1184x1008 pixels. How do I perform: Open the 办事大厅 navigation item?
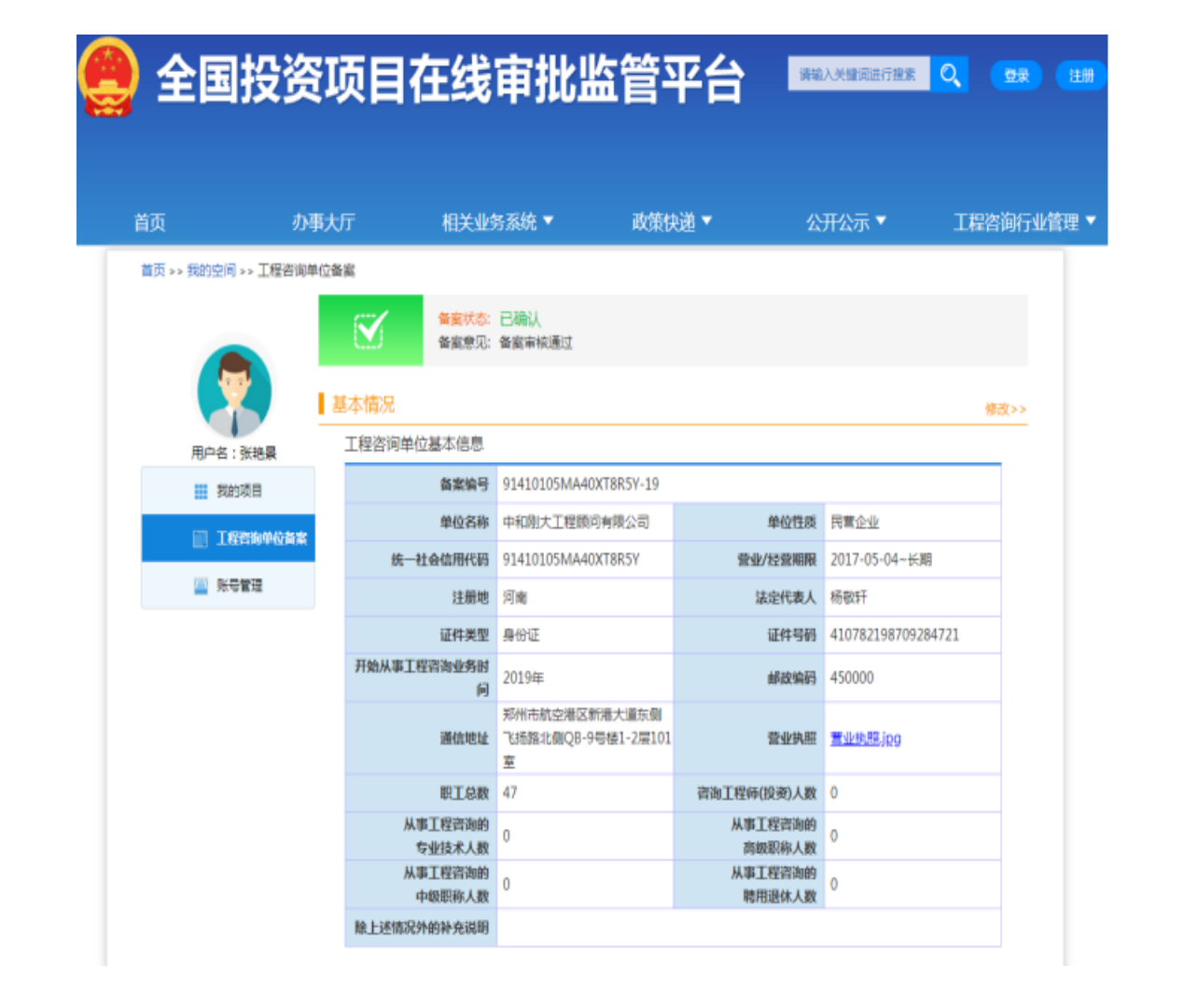coord(323,222)
